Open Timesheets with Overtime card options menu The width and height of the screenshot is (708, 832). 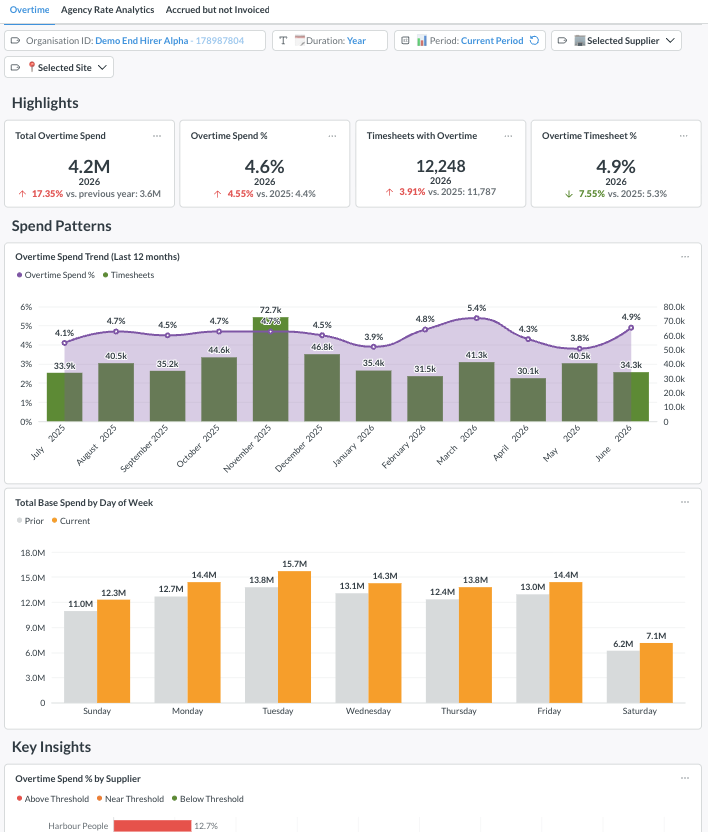(x=508, y=136)
